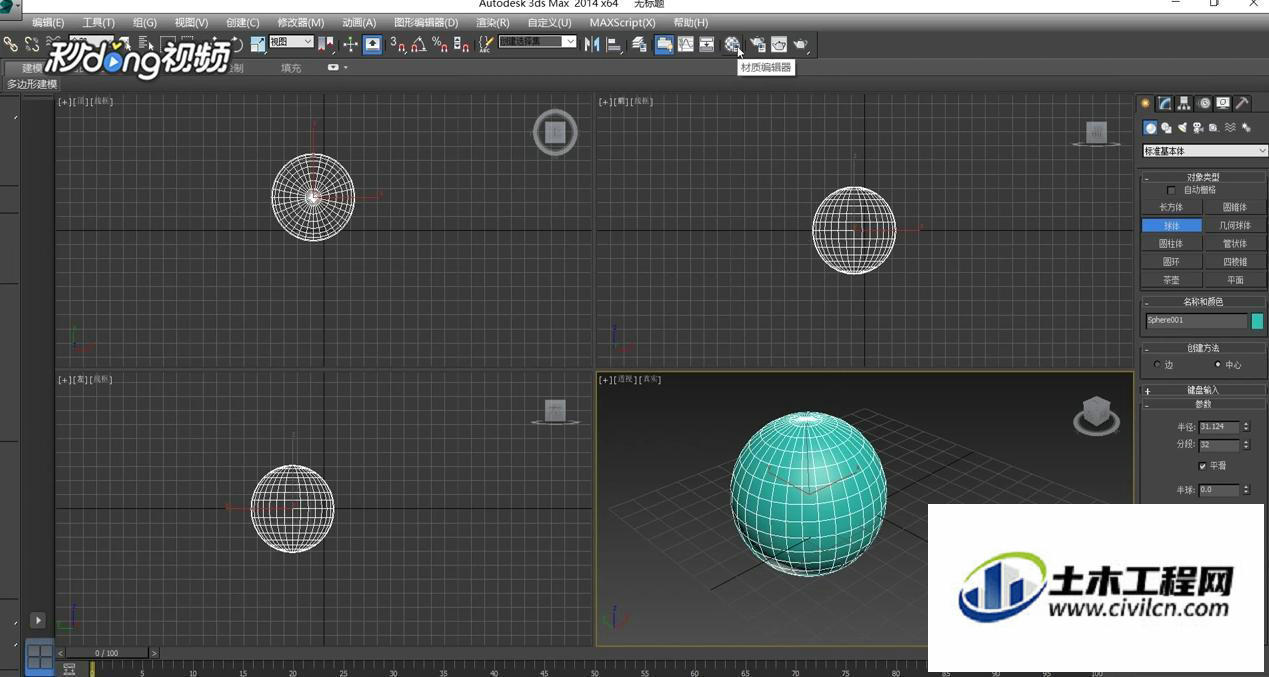
Task: Select the Shapes creation category
Action: (1166, 127)
